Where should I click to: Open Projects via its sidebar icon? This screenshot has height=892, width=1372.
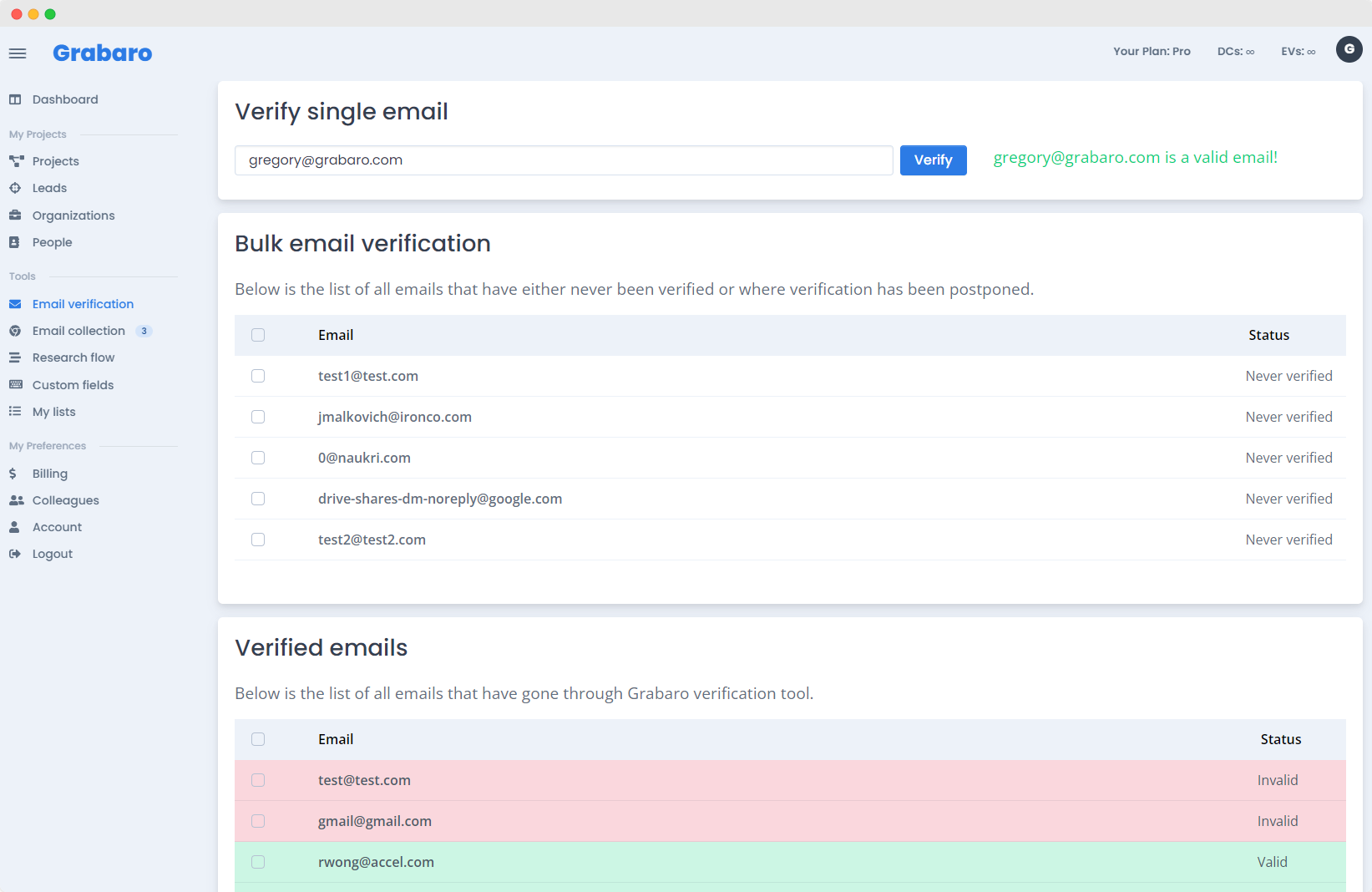pyautogui.click(x=16, y=161)
